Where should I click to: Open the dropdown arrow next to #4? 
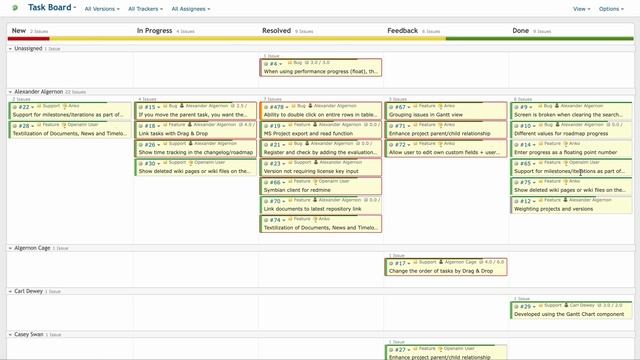tap(280, 64)
